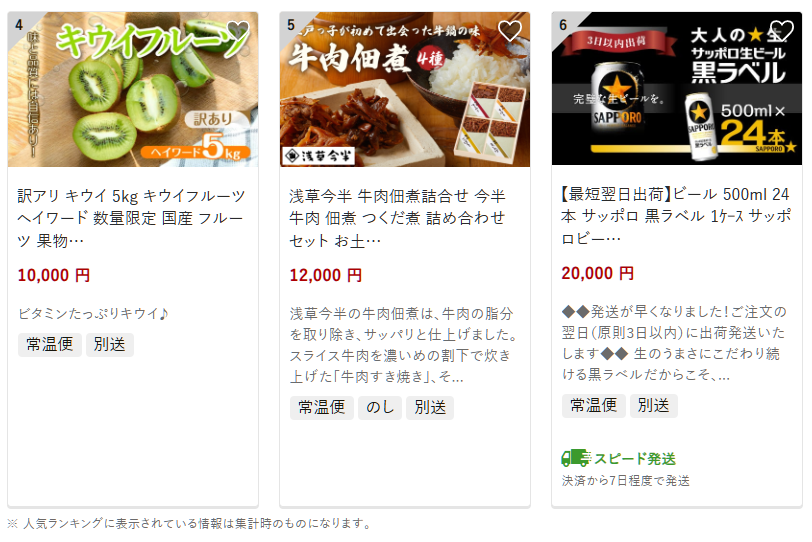Add Sapporo beer to favorites with the heart

coord(782,31)
